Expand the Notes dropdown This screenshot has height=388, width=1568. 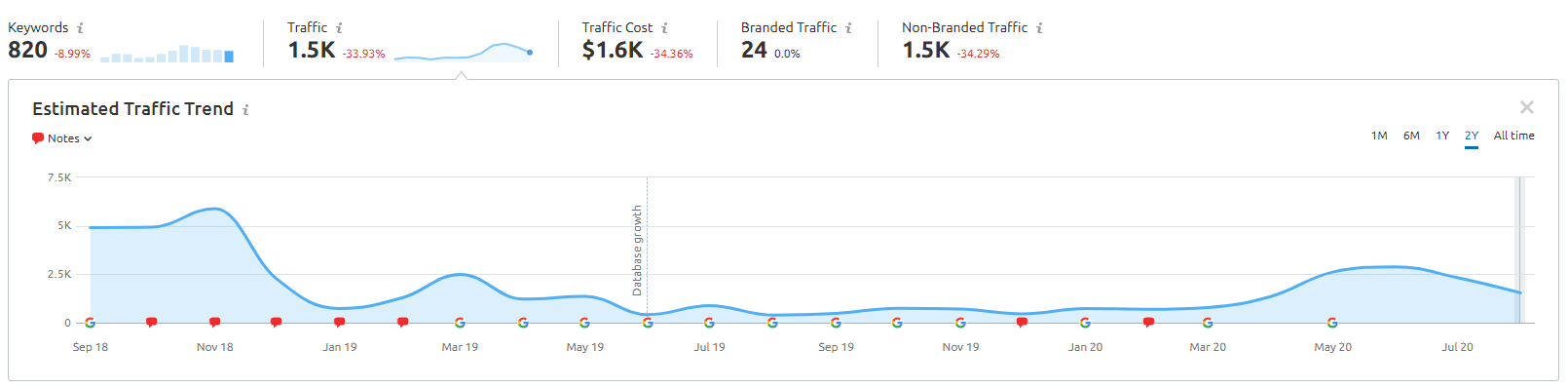(x=62, y=138)
